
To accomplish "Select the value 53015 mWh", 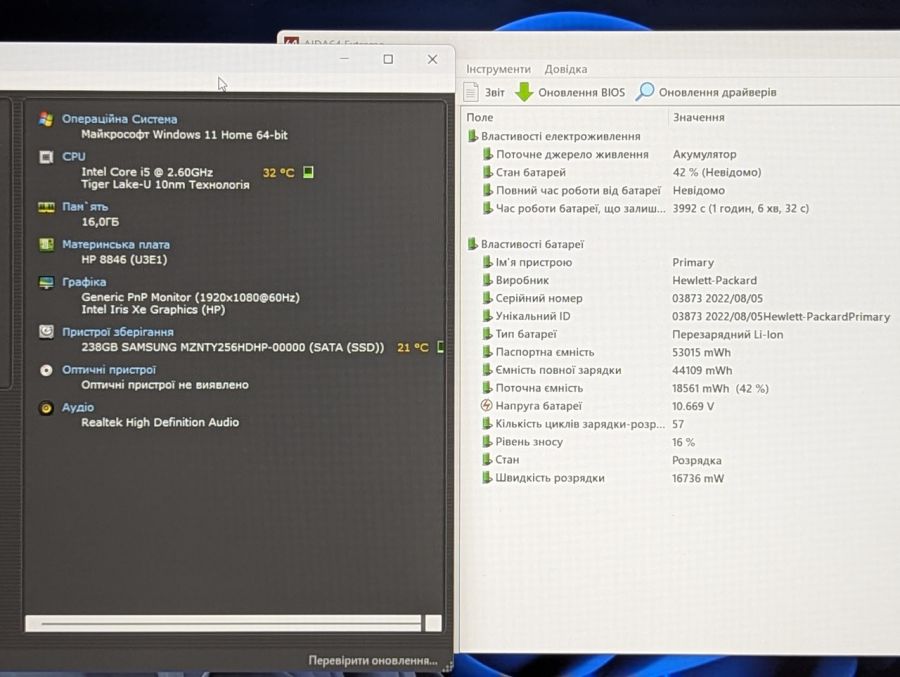I will (701, 352).
